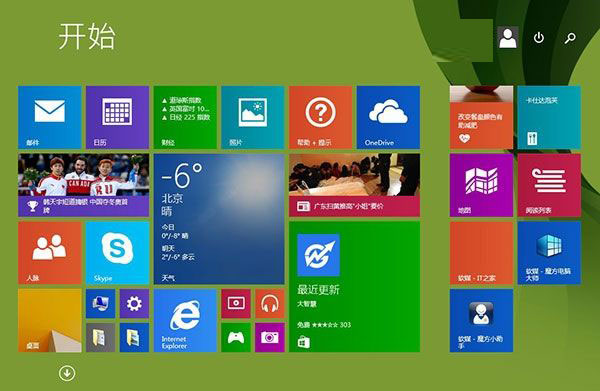Click the search magnifier button
The height and width of the screenshot is (391, 600).
click(570, 38)
